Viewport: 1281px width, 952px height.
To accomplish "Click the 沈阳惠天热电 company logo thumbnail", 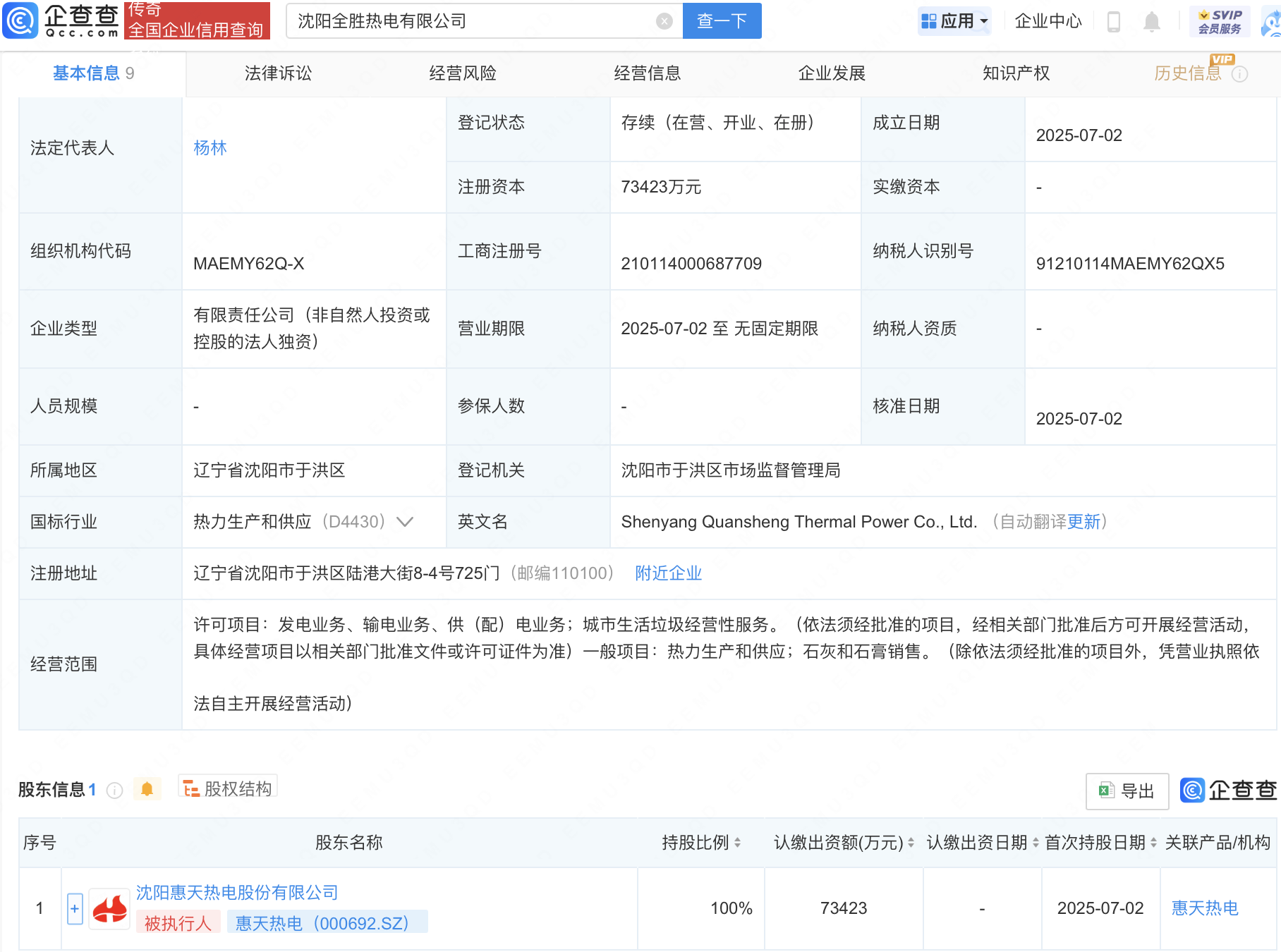I will (x=109, y=908).
